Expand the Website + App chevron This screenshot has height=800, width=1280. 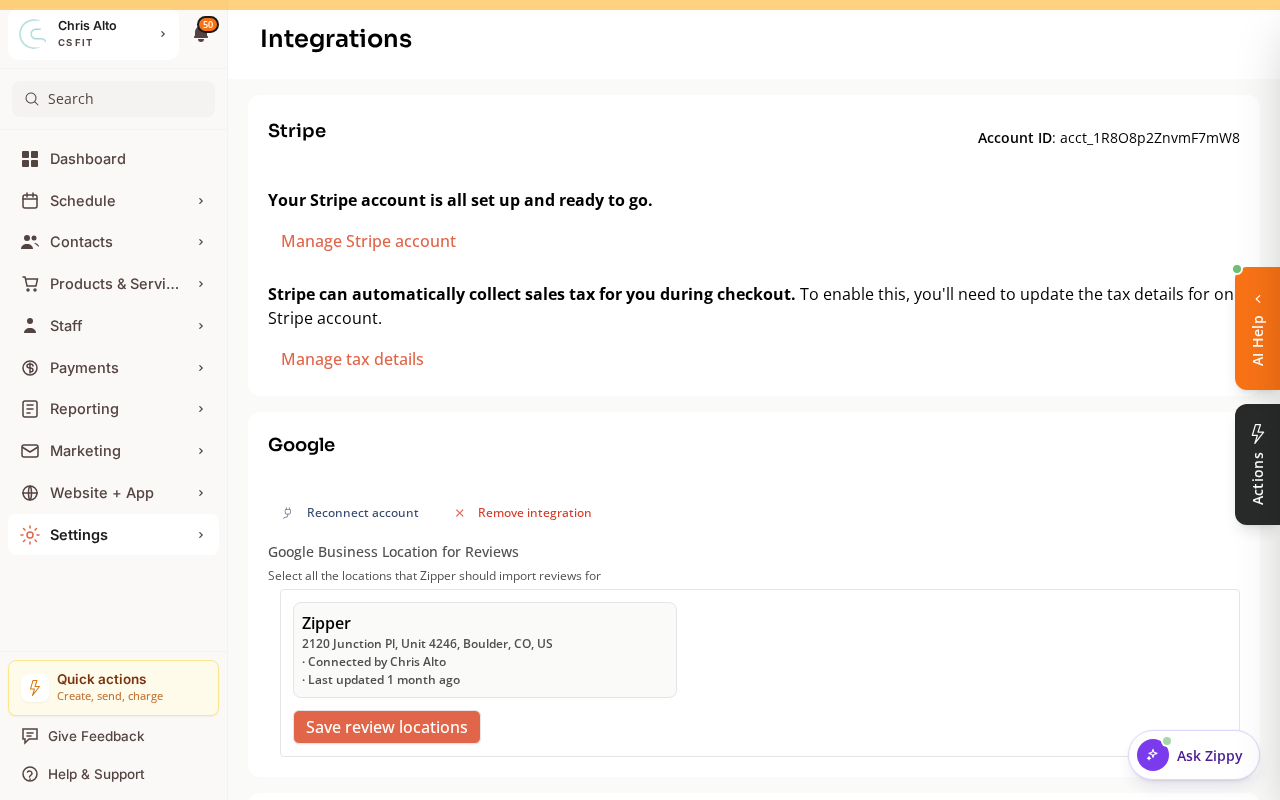coord(201,493)
